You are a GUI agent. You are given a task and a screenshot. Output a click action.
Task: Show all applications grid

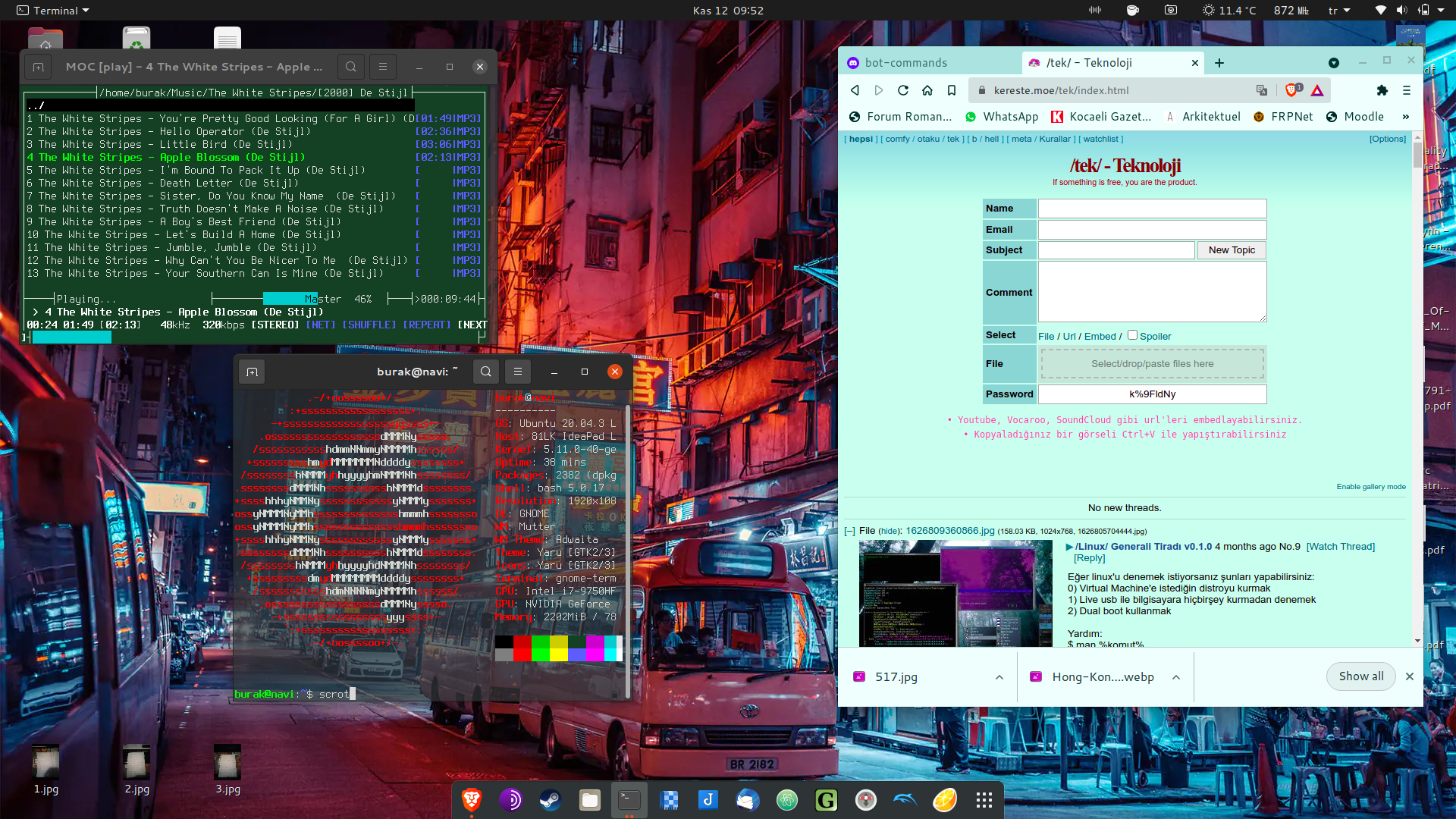984,800
